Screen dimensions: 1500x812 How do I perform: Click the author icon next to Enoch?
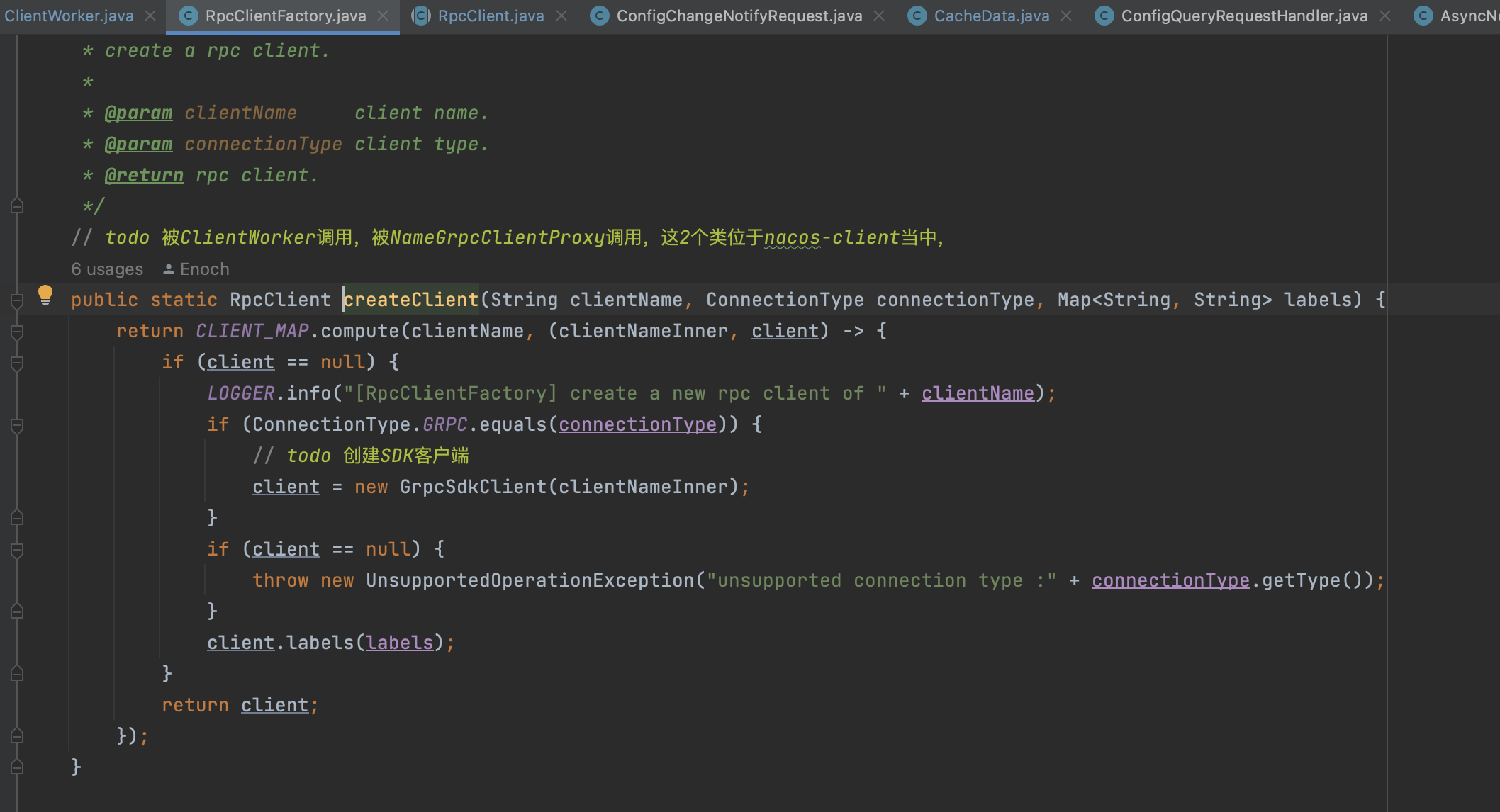point(169,269)
